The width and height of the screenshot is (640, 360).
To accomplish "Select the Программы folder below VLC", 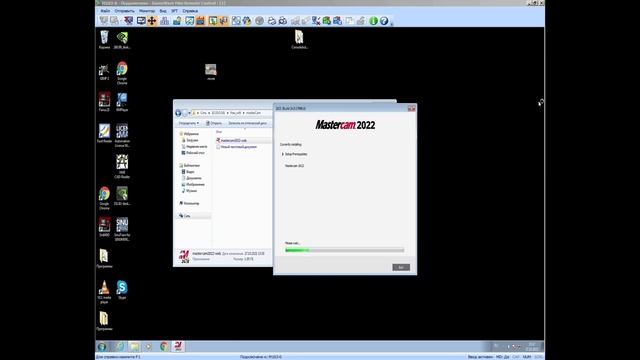I will [104, 321].
